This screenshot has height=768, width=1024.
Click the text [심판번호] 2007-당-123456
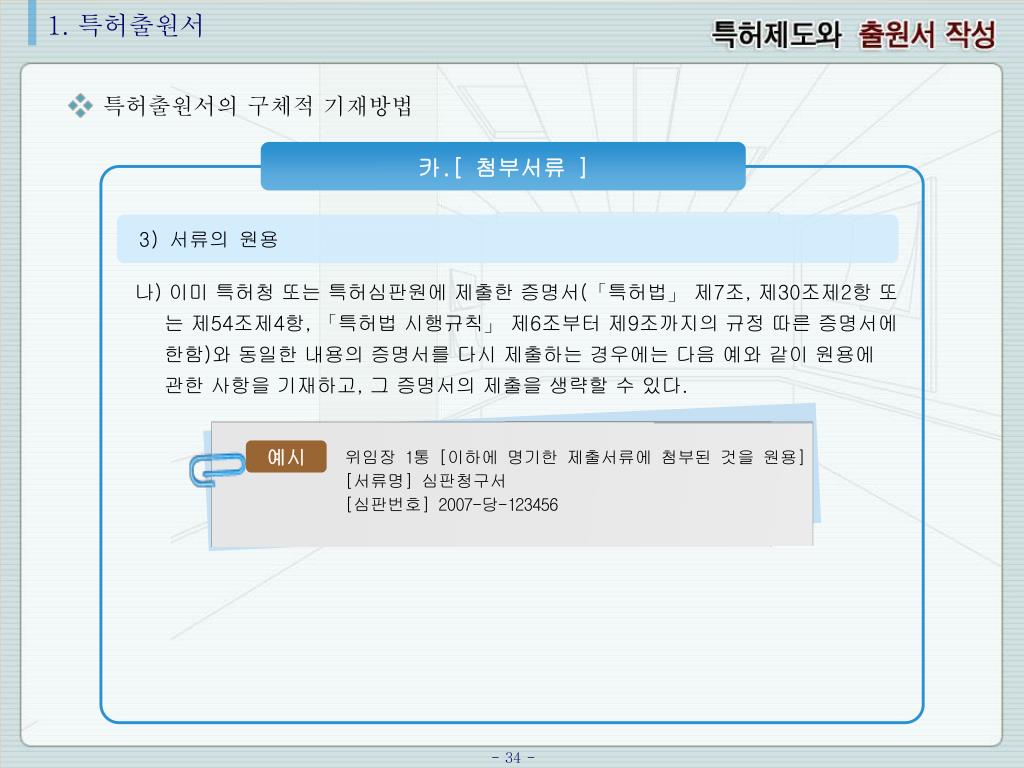tap(451, 505)
